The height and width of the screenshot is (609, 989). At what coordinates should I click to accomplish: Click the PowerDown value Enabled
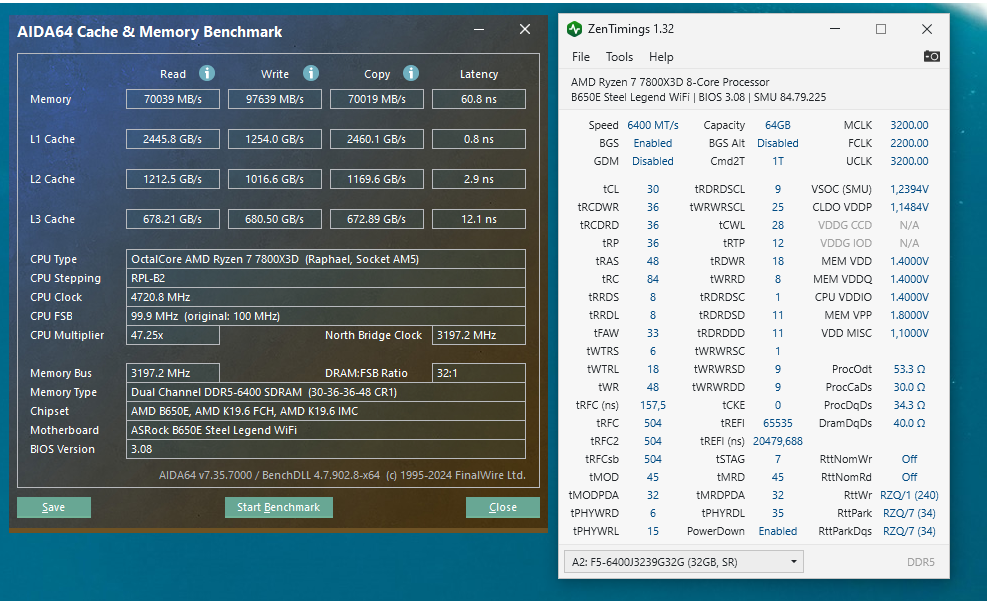(778, 531)
